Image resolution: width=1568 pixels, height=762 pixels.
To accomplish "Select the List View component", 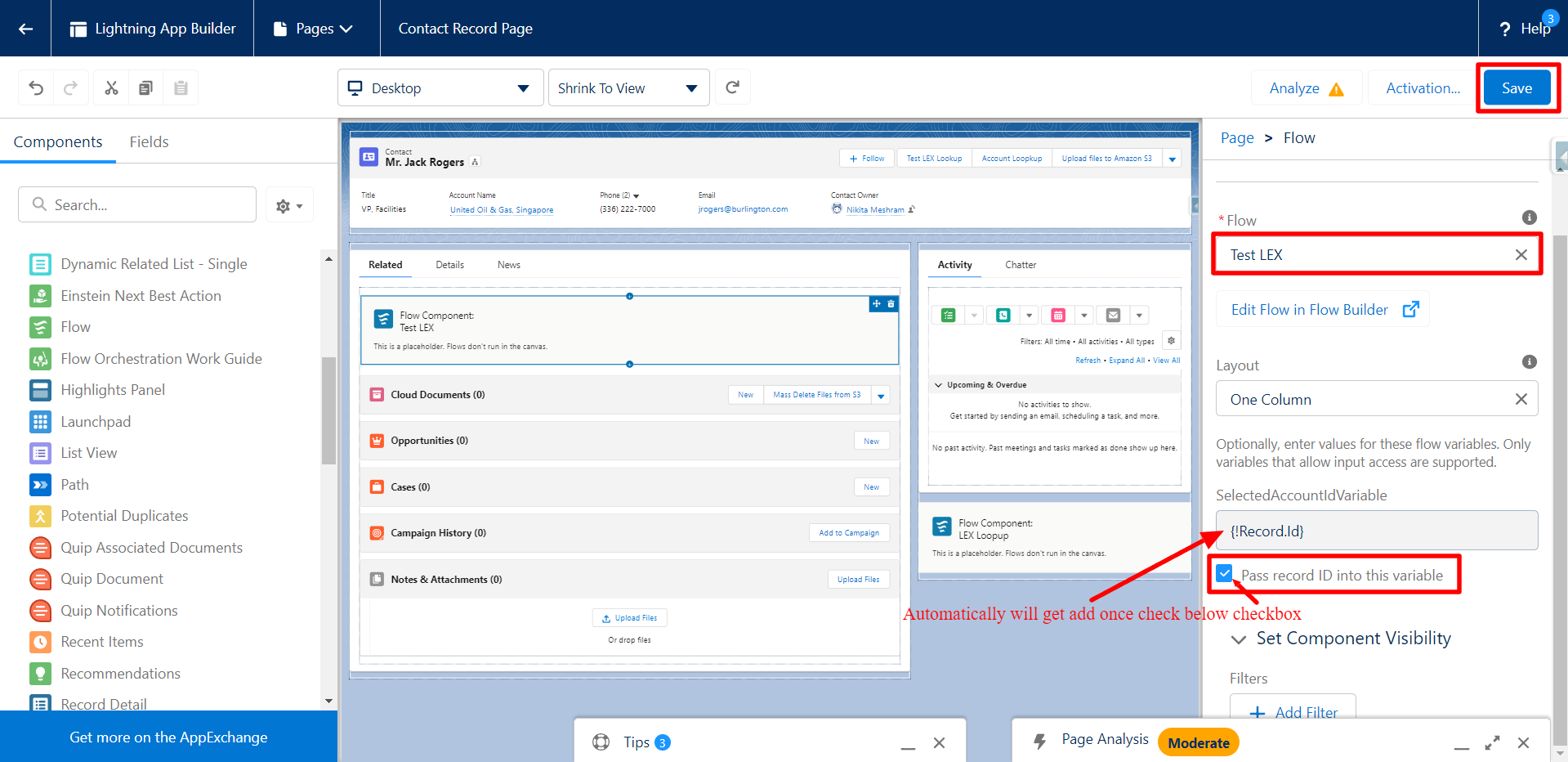I will (88, 453).
